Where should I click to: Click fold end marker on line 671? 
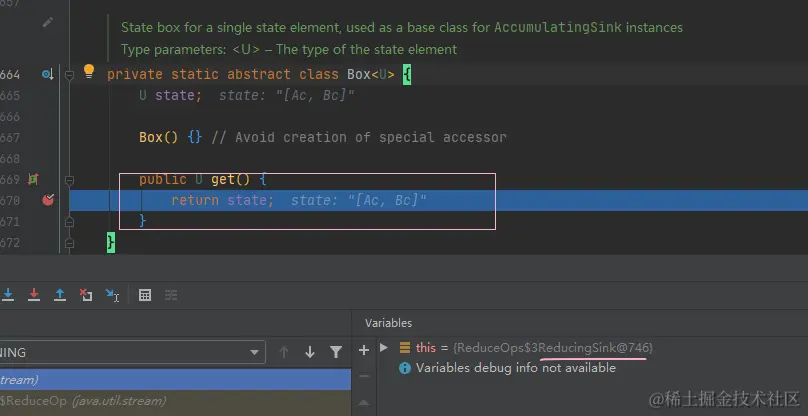(x=69, y=222)
